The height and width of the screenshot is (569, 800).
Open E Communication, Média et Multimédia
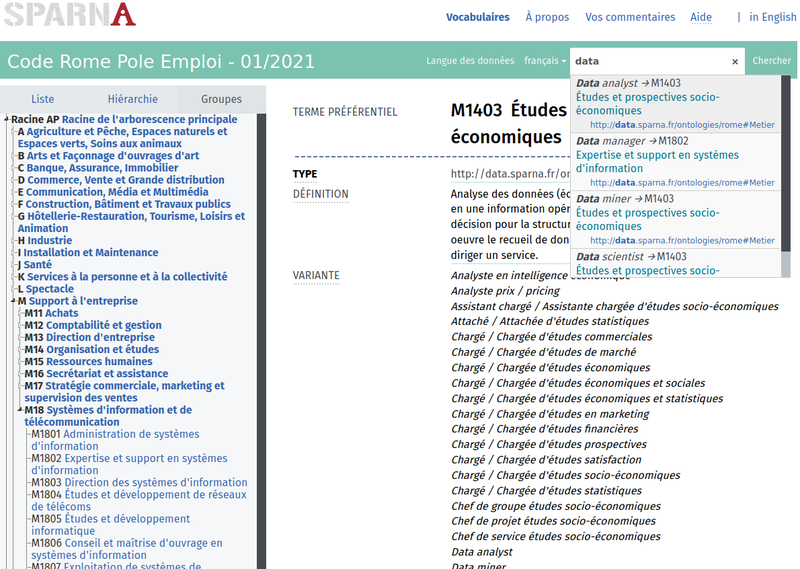pyautogui.click(x=113, y=192)
